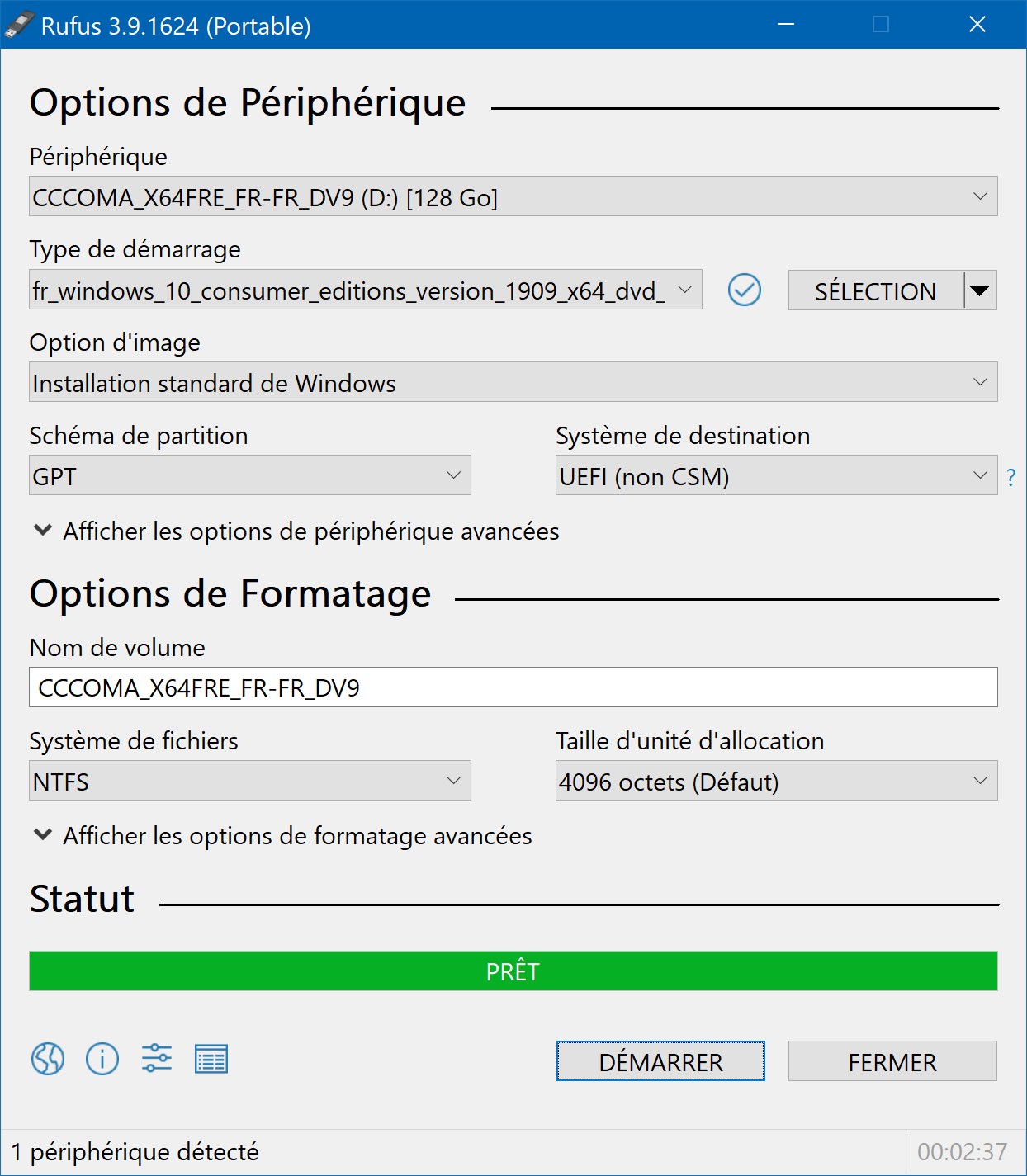The image size is (1027, 1176).
Task: Expand advanced formatting options
Action: [x=282, y=836]
